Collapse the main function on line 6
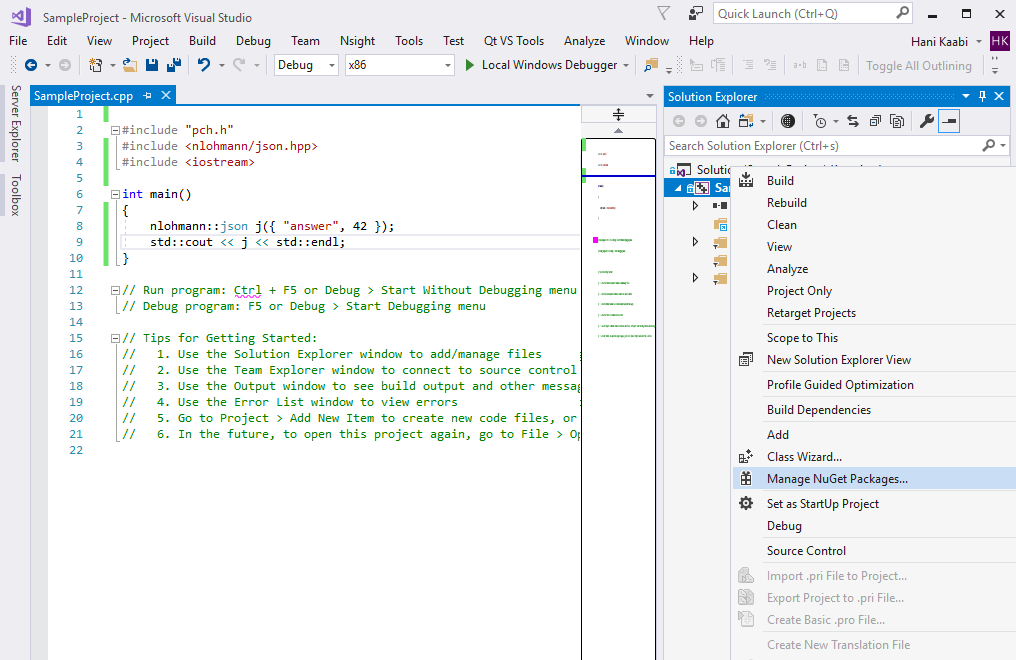This screenshot has height=660, width=1016. 115,194
